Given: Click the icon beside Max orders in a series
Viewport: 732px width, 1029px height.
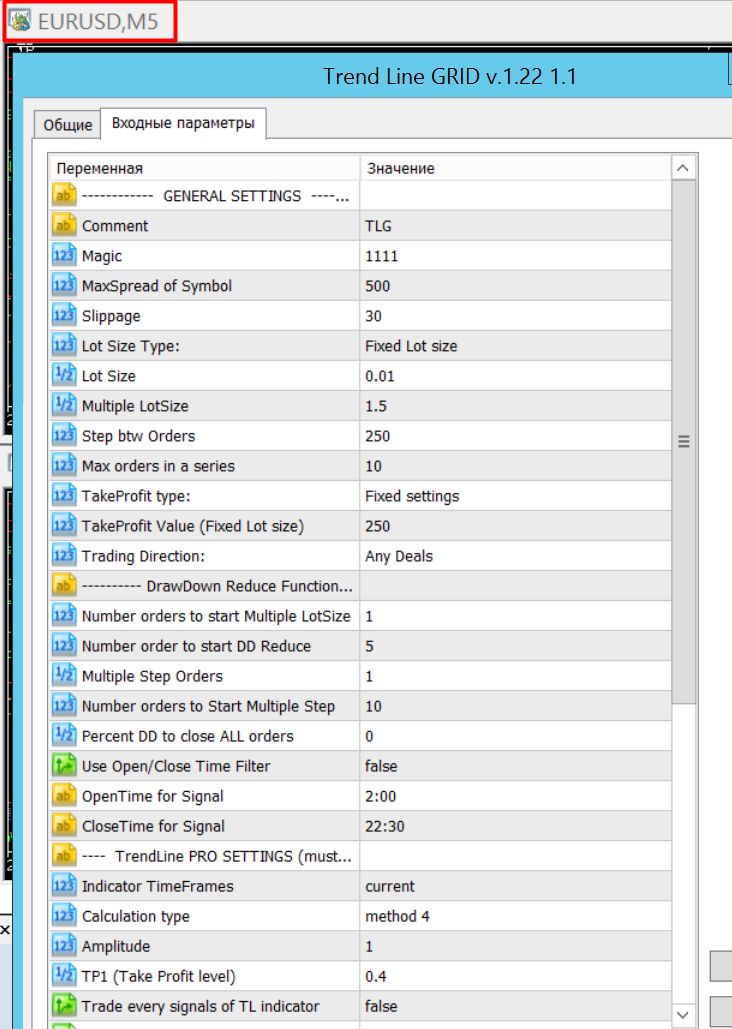Looking at the screenshot, I should [64, 465].
